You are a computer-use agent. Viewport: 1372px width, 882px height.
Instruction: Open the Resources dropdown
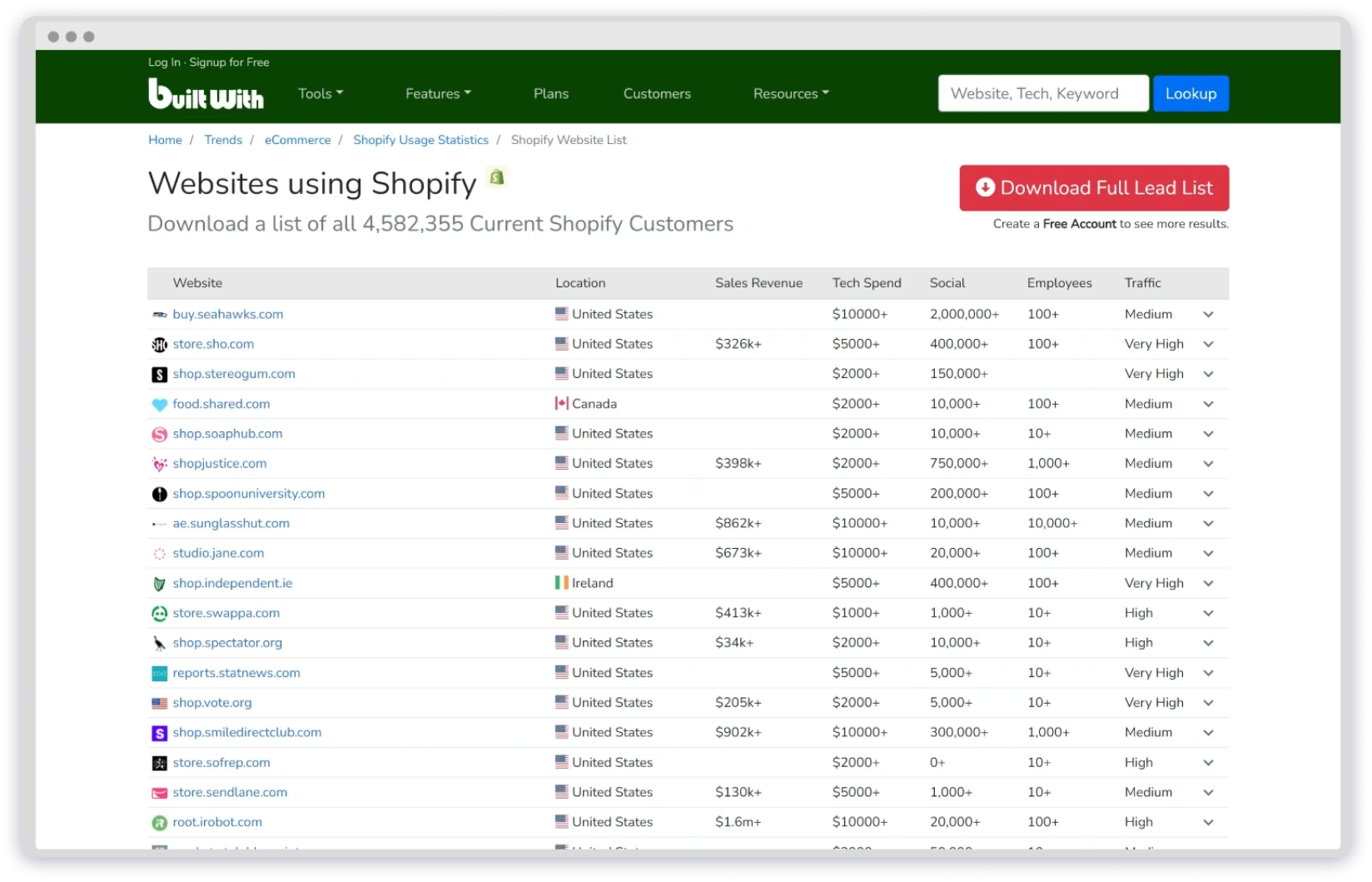click(789, 93)
